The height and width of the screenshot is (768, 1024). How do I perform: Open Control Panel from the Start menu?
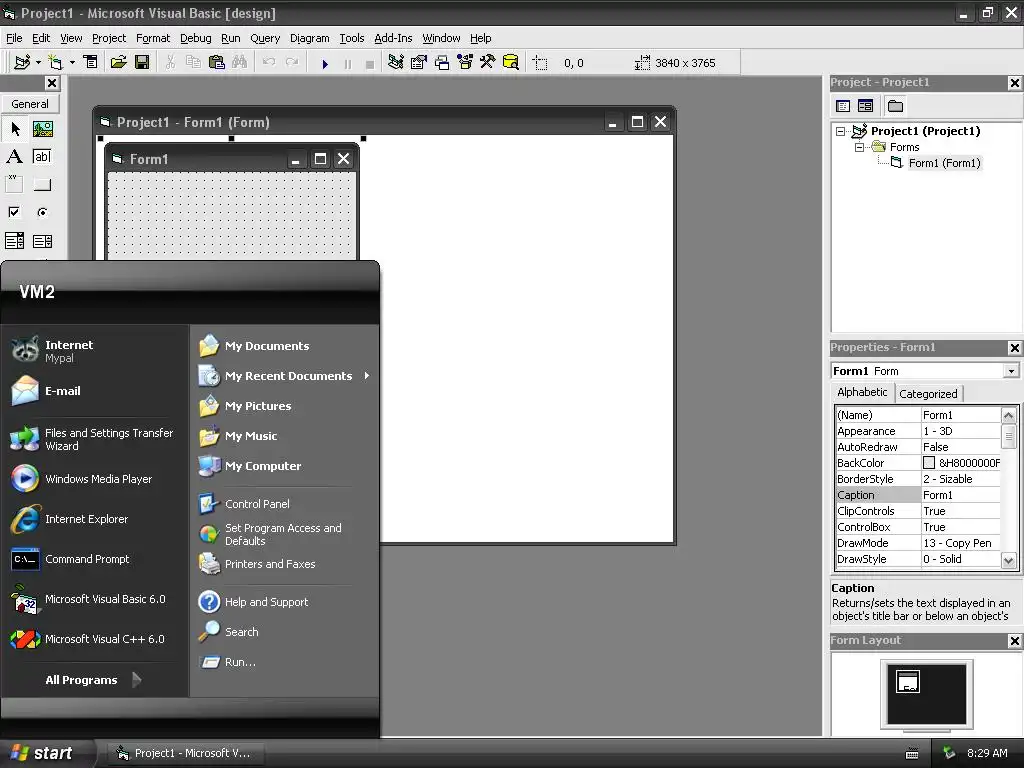257,504
